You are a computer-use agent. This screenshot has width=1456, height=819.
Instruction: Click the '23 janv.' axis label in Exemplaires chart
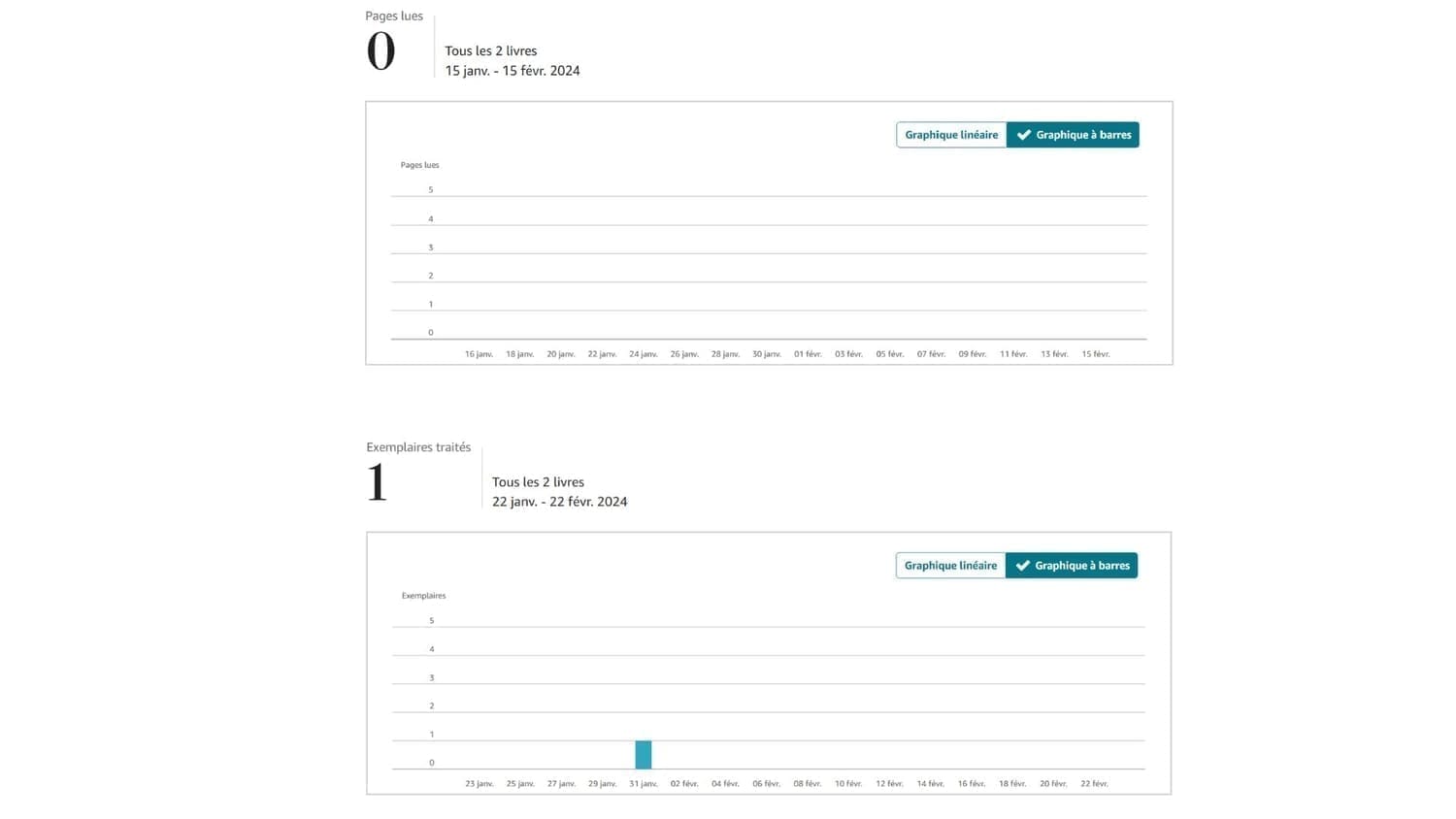pos(480,784)
